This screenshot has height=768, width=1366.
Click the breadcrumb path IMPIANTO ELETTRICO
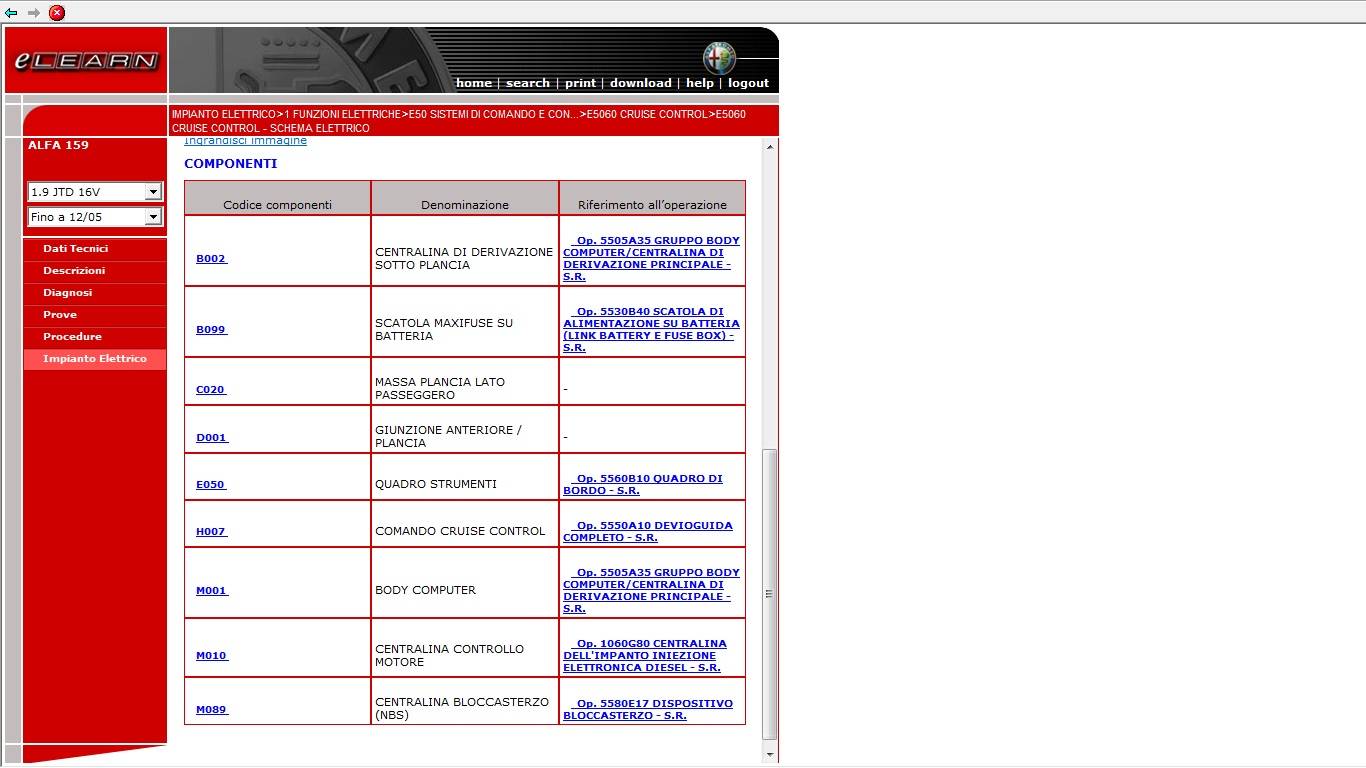click(x=223, y=115)
